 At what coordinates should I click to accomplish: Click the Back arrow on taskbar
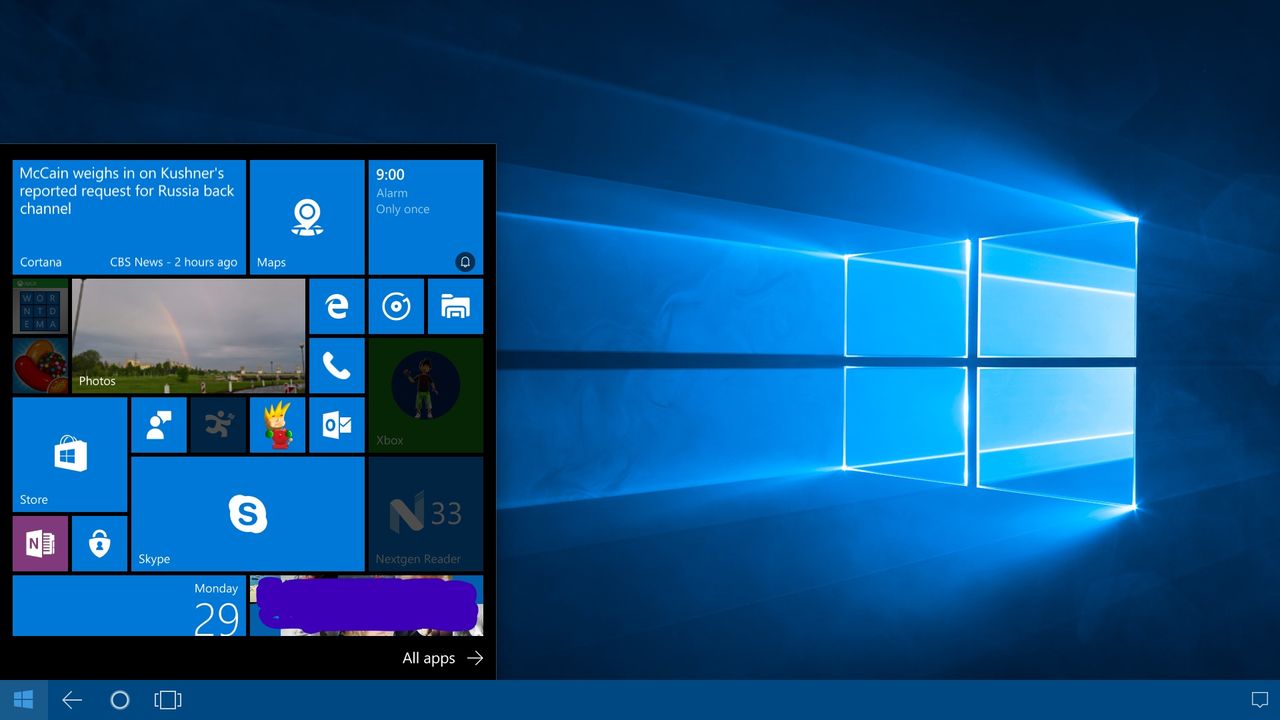point(72,700)
